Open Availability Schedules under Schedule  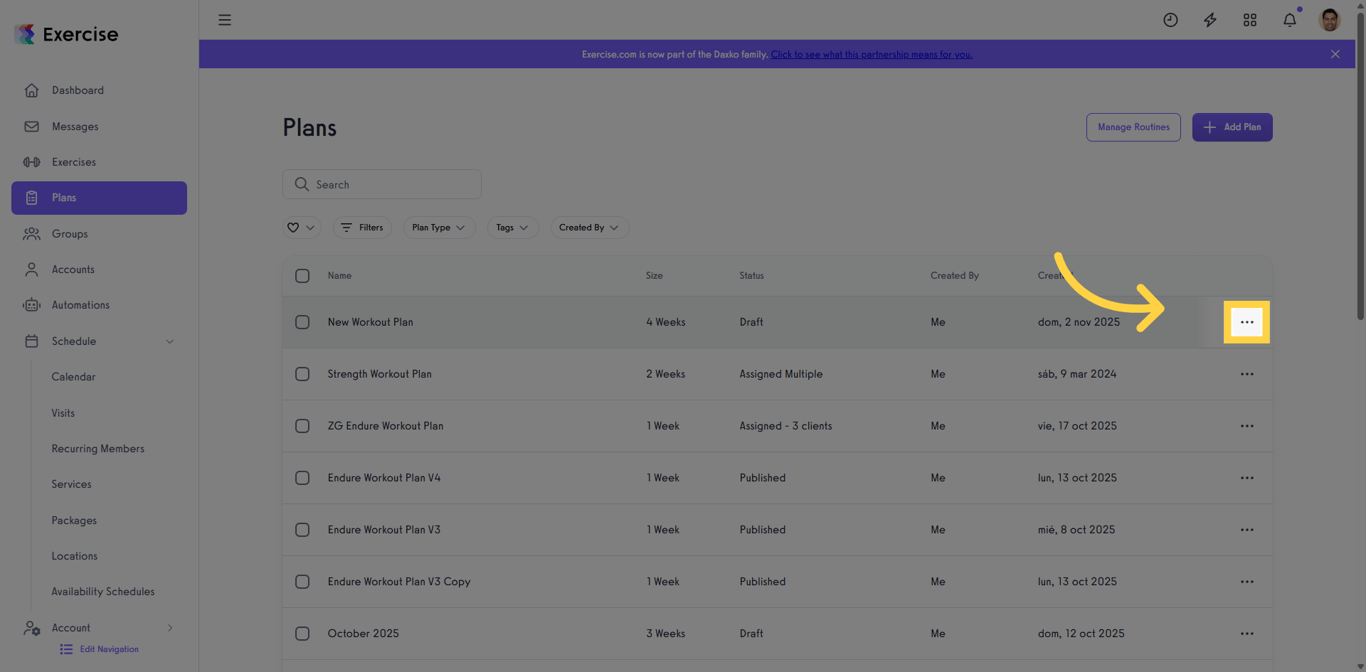point(103,592)
